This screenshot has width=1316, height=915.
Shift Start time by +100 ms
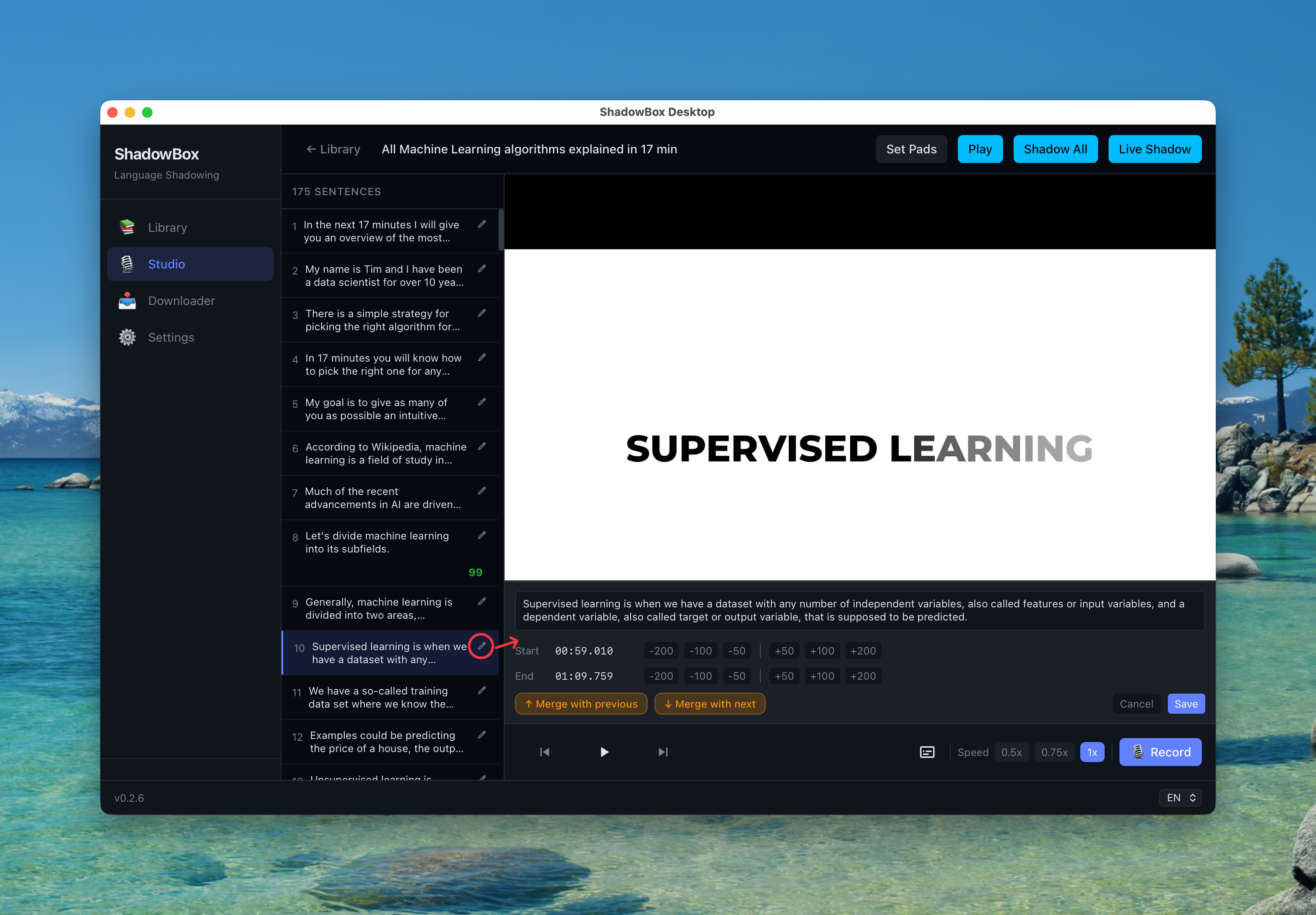[x=822, y=651]
